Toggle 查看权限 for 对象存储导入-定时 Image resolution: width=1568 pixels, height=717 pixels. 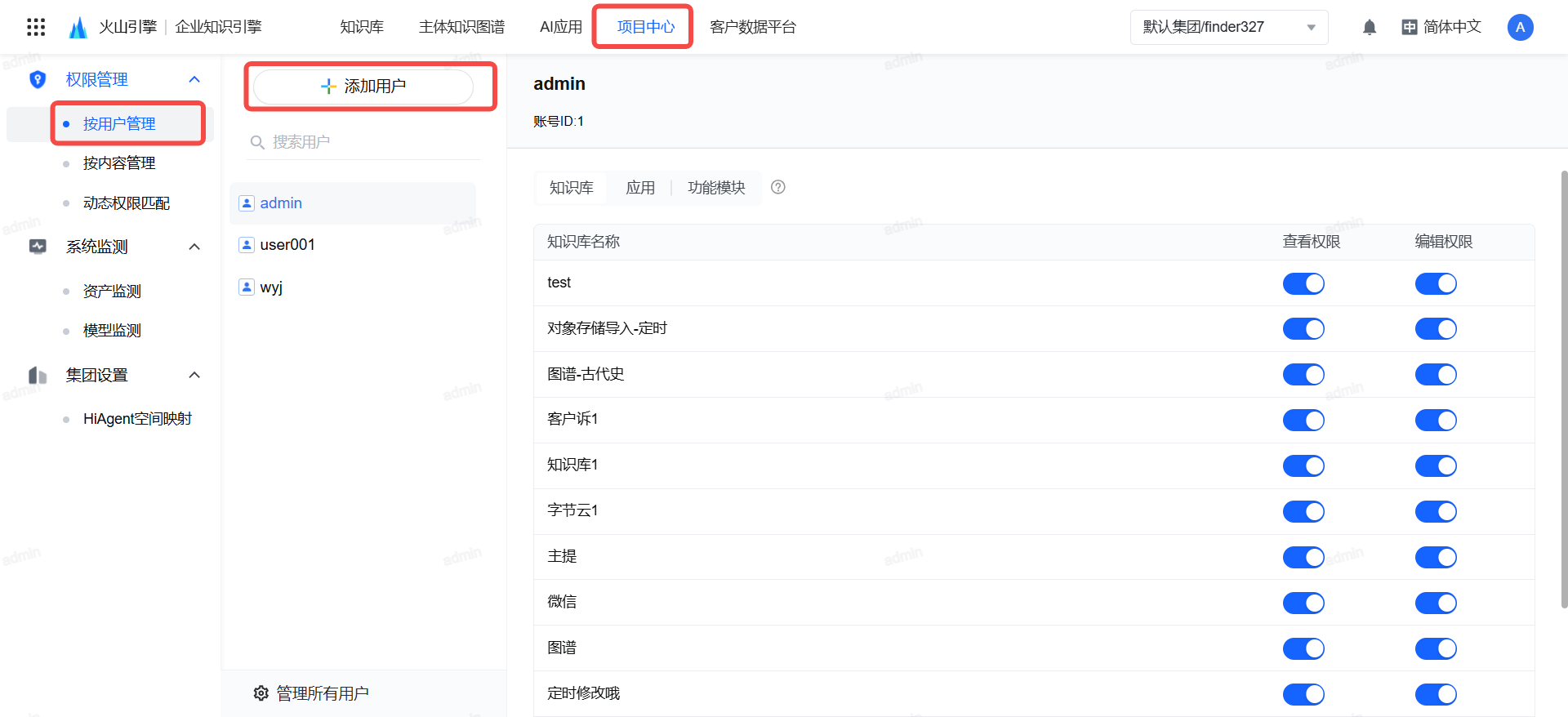(x=1303, y=329)
